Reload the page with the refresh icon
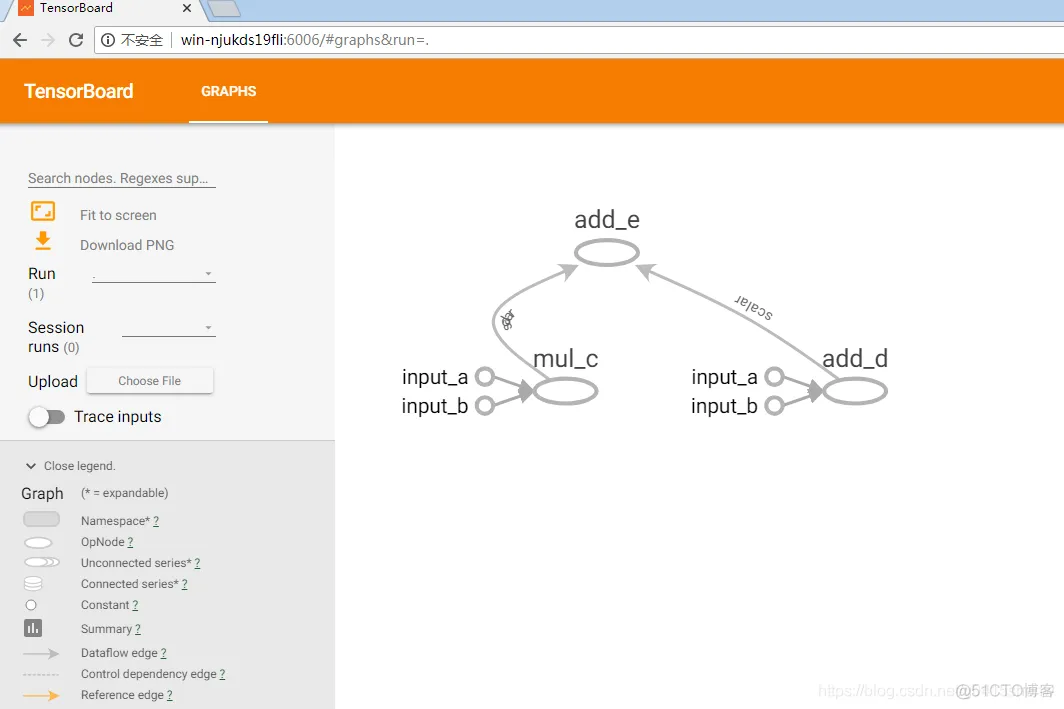The image size is (1064, 709). point(76,40)
